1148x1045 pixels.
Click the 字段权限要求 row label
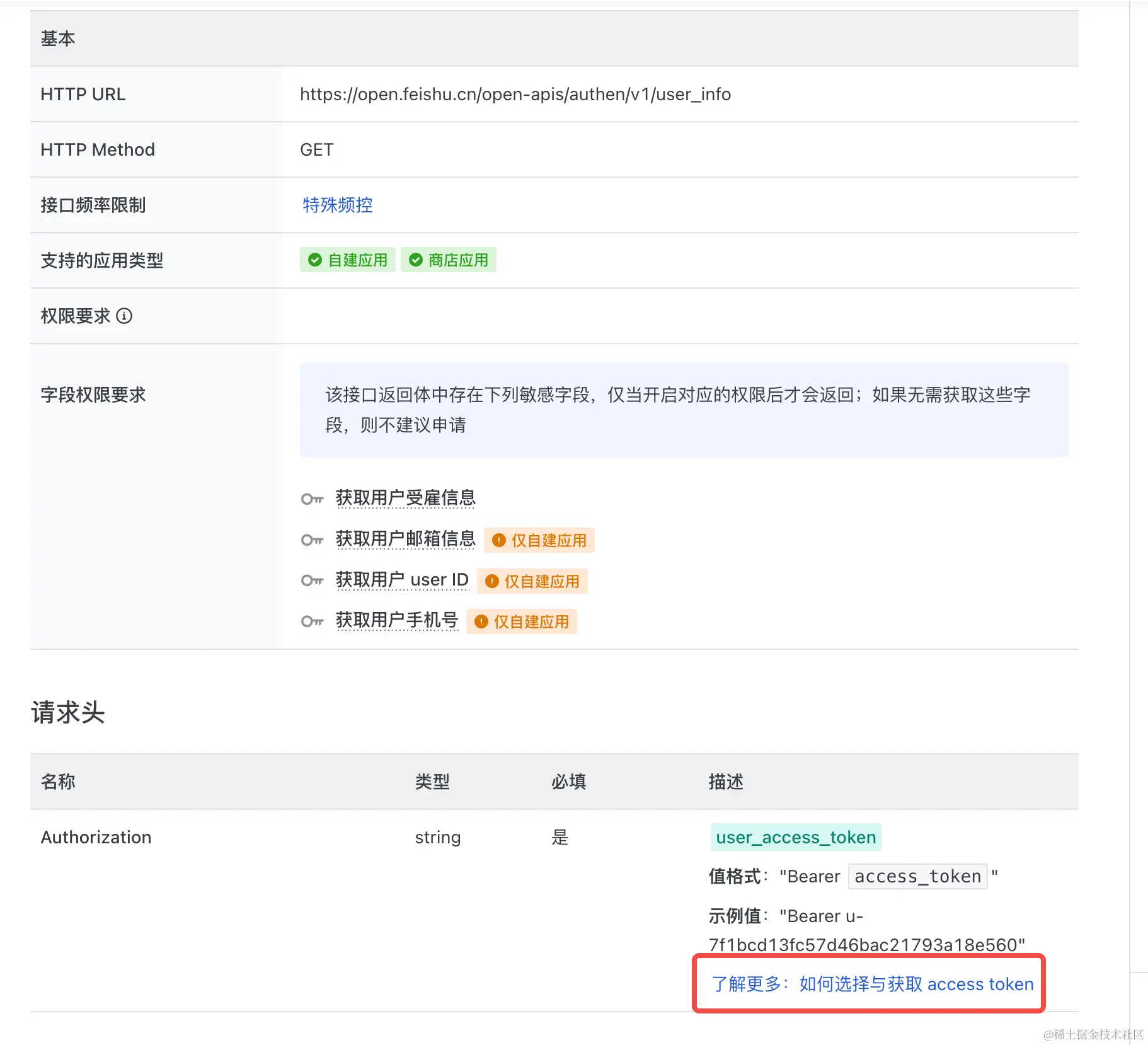pyautogui.click(x=93, y=395)
